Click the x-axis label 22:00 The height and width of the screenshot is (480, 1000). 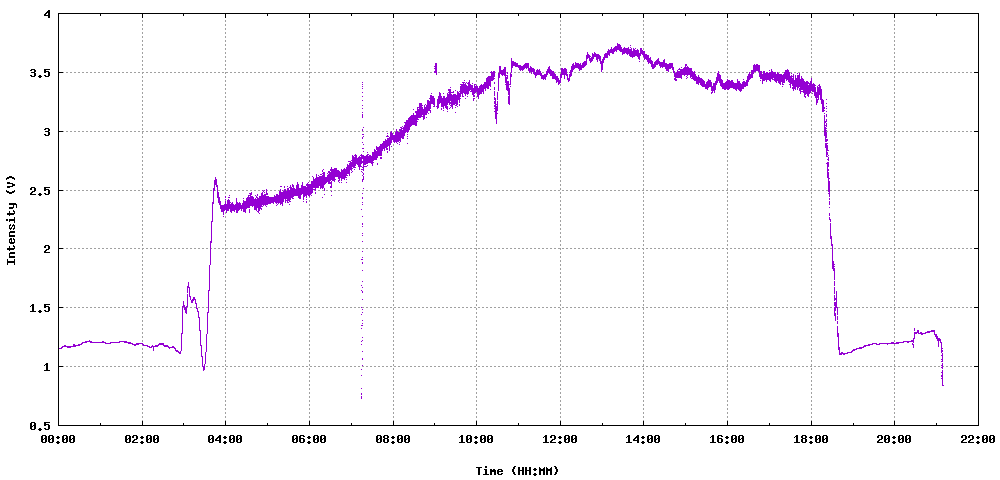click(x=978, y=439)
